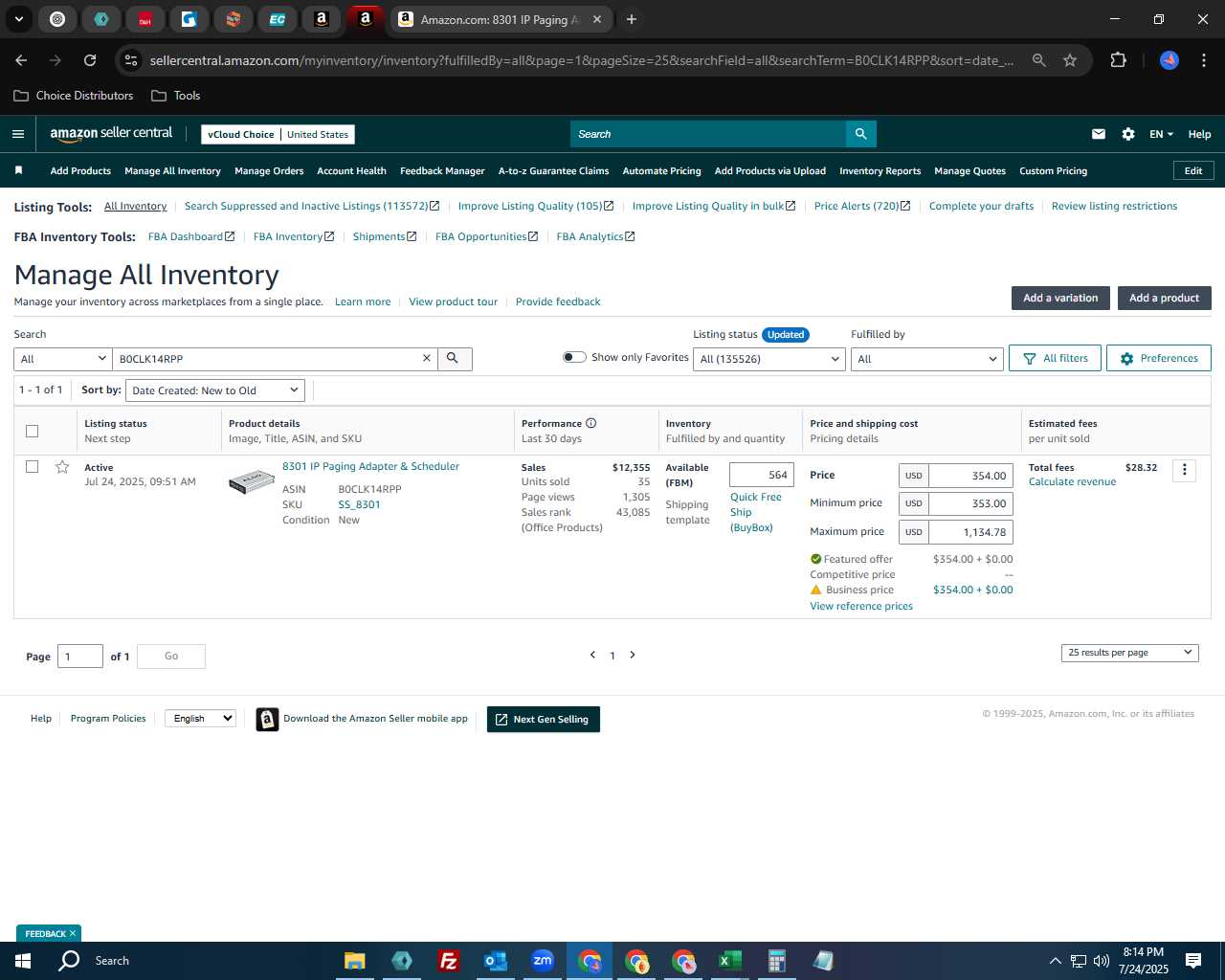This screenshot has width=1225, height=980.
Task: Open the search field All dropdown
Action: point(63,359)
